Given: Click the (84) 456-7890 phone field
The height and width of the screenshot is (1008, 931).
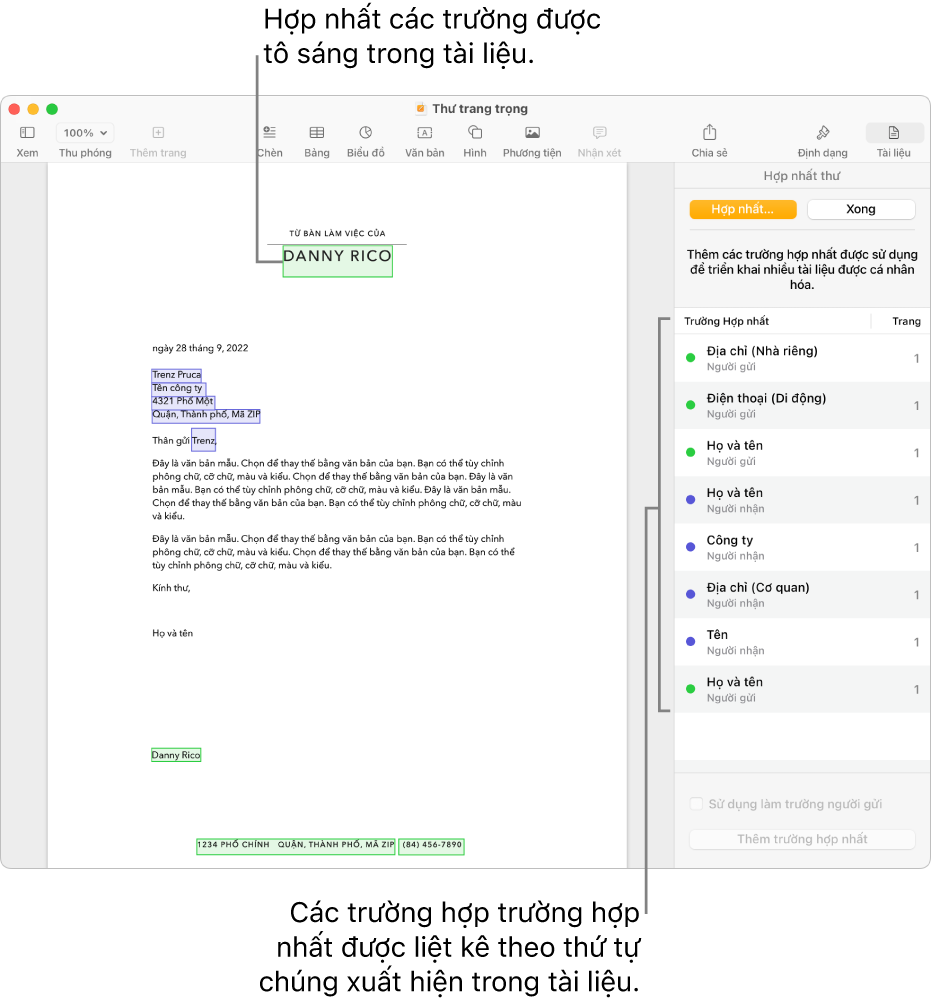Looking at the screenshot, I should pyautogui.click(x=431, y=845).
